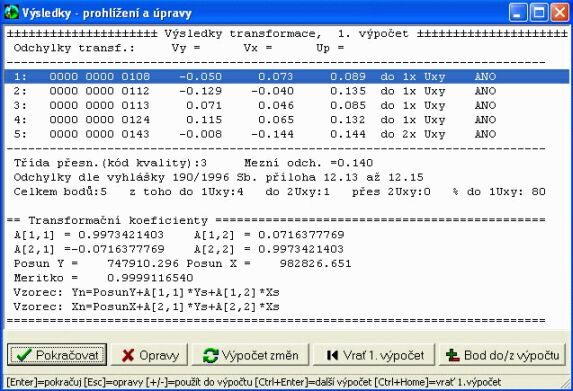Click the green checkmark on Pokračovat
The width and height of the screenshot is (573, 391).
pos(24,355)
